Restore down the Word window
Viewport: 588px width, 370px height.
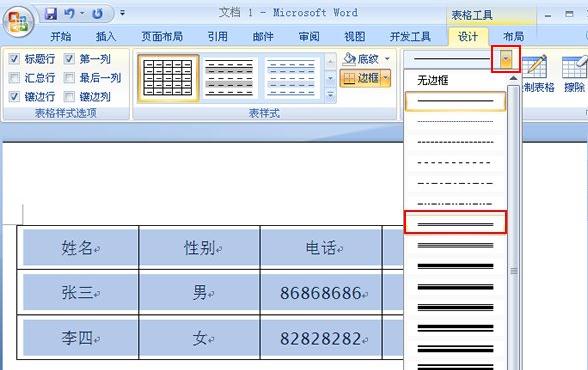coord(569,14)
